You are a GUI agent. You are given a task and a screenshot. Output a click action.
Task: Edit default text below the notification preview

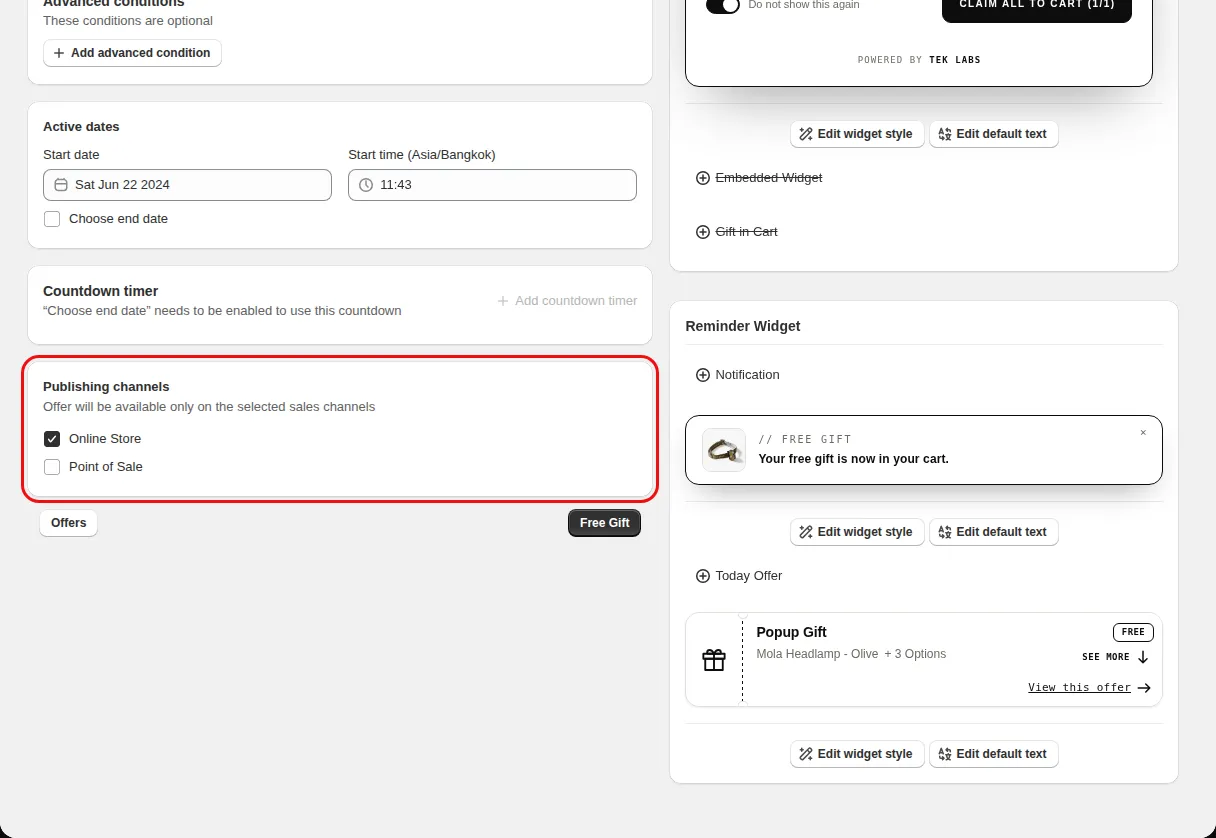pyautogui.click(x=994, y=532)
